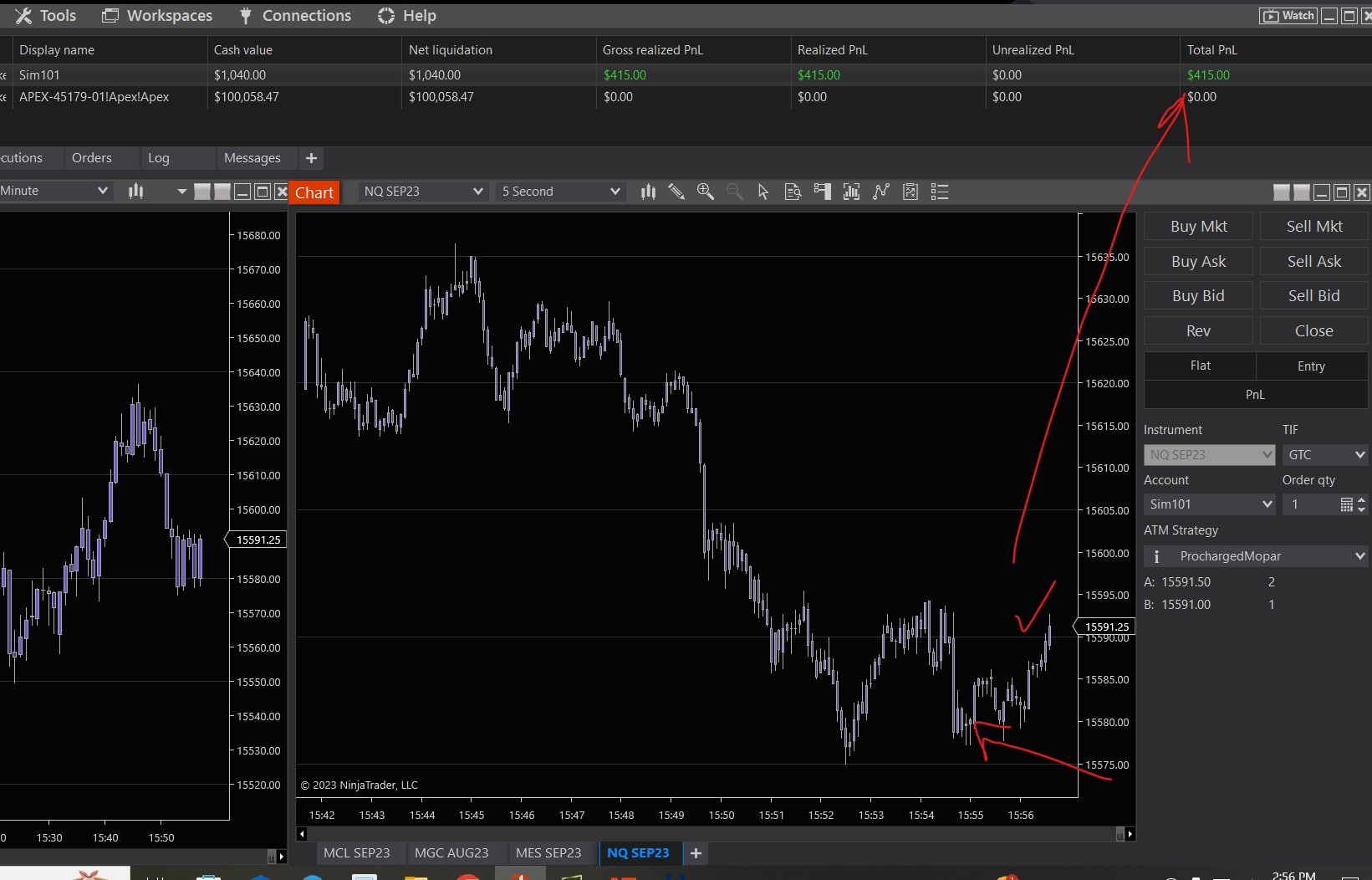The image size is (1372, 880).
Task: Expand the arrow next to the Minute chart bar icon
Action: (x=181, y=192)
